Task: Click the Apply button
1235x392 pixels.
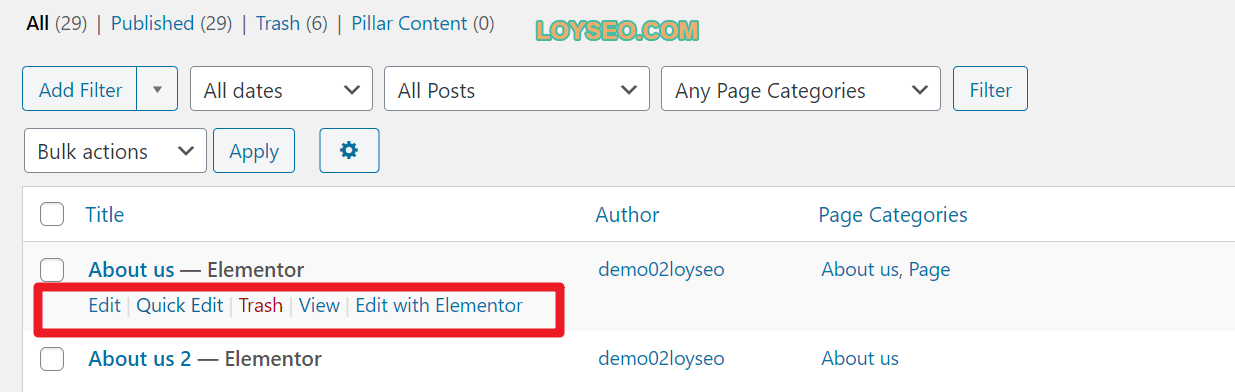Action: [x=254, y=151]
